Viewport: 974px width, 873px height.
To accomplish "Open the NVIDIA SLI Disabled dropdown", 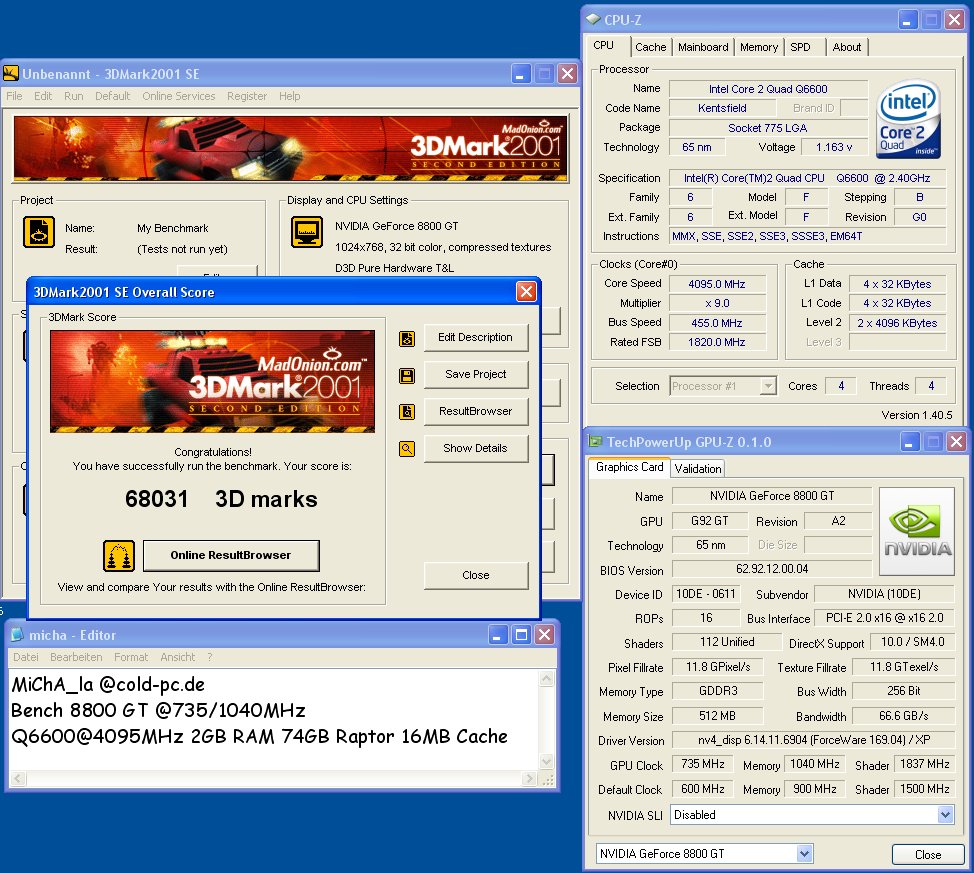I will coord(944,814).
